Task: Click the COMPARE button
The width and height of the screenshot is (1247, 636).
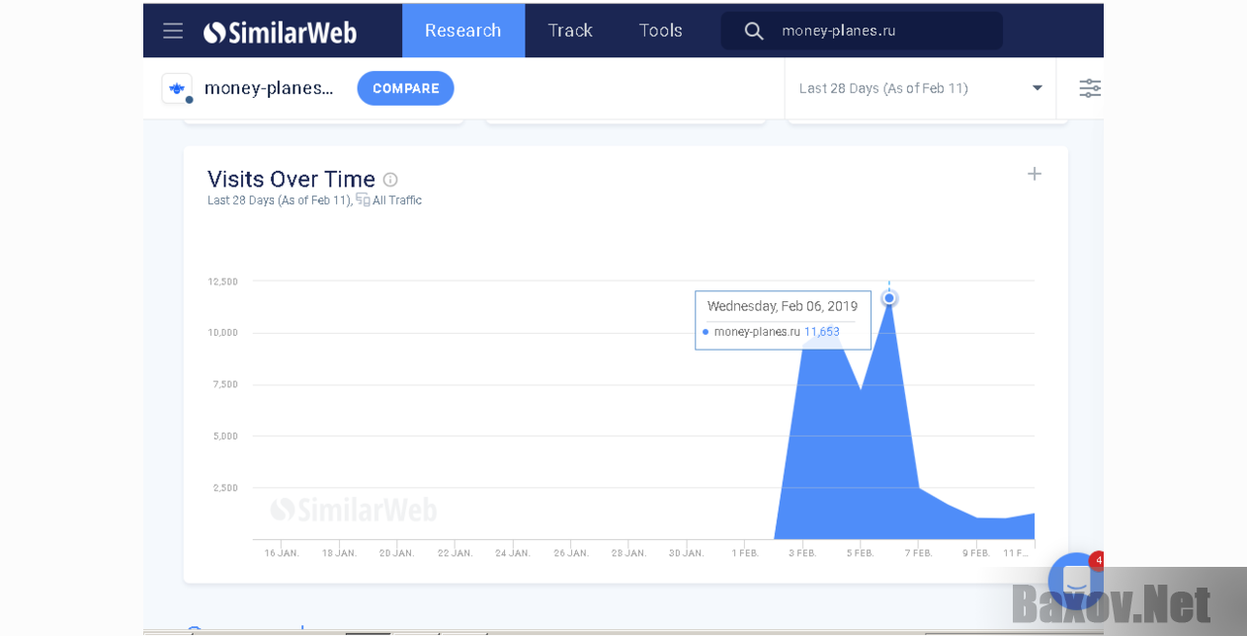Action: [x=405, y=88]
